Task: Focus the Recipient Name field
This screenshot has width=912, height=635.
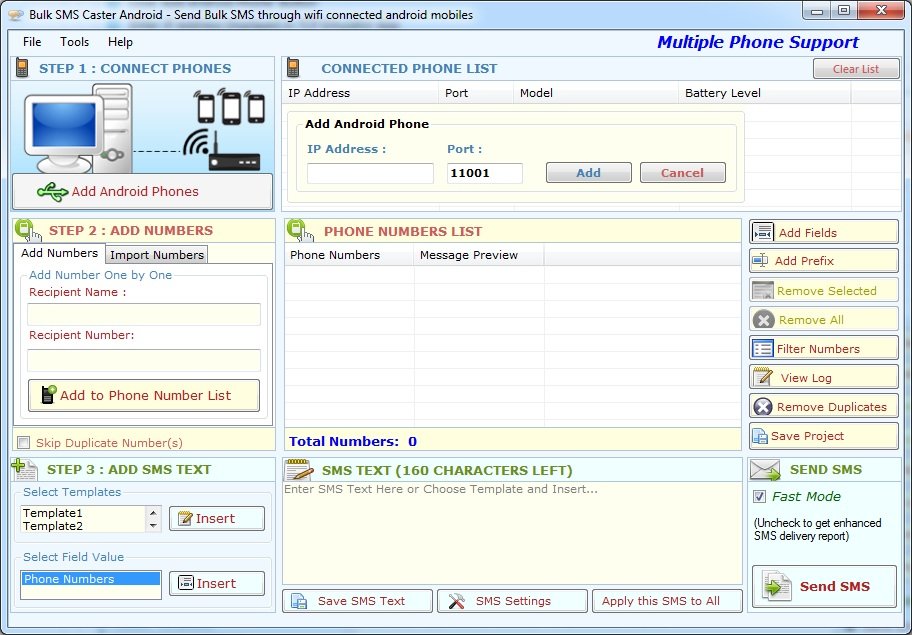Action: tap(144, 314)
